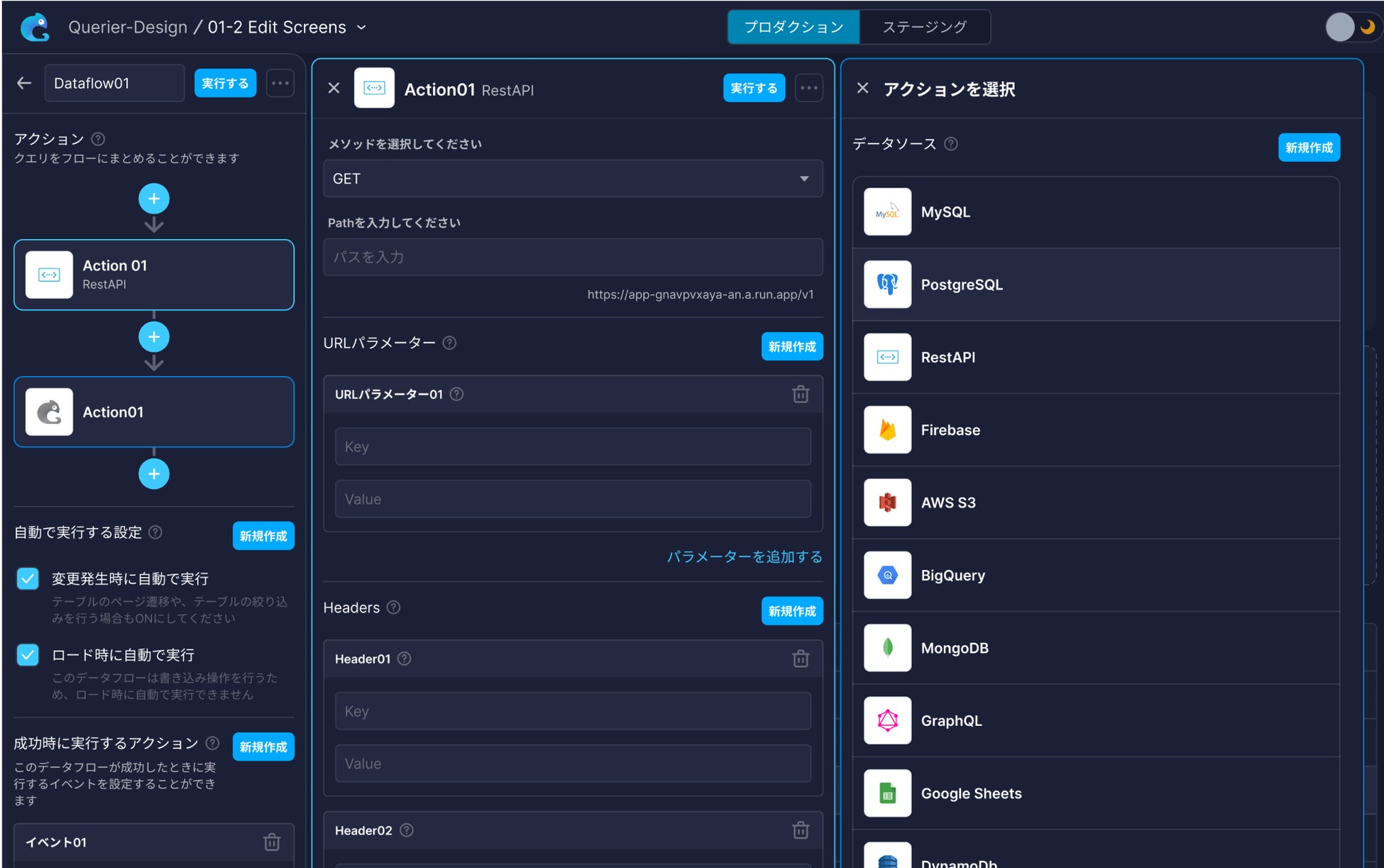Uncheck 変更発生時に自動で実行 checkbox
This screenshot has height=868, width=1384.
tap(28, 578)
